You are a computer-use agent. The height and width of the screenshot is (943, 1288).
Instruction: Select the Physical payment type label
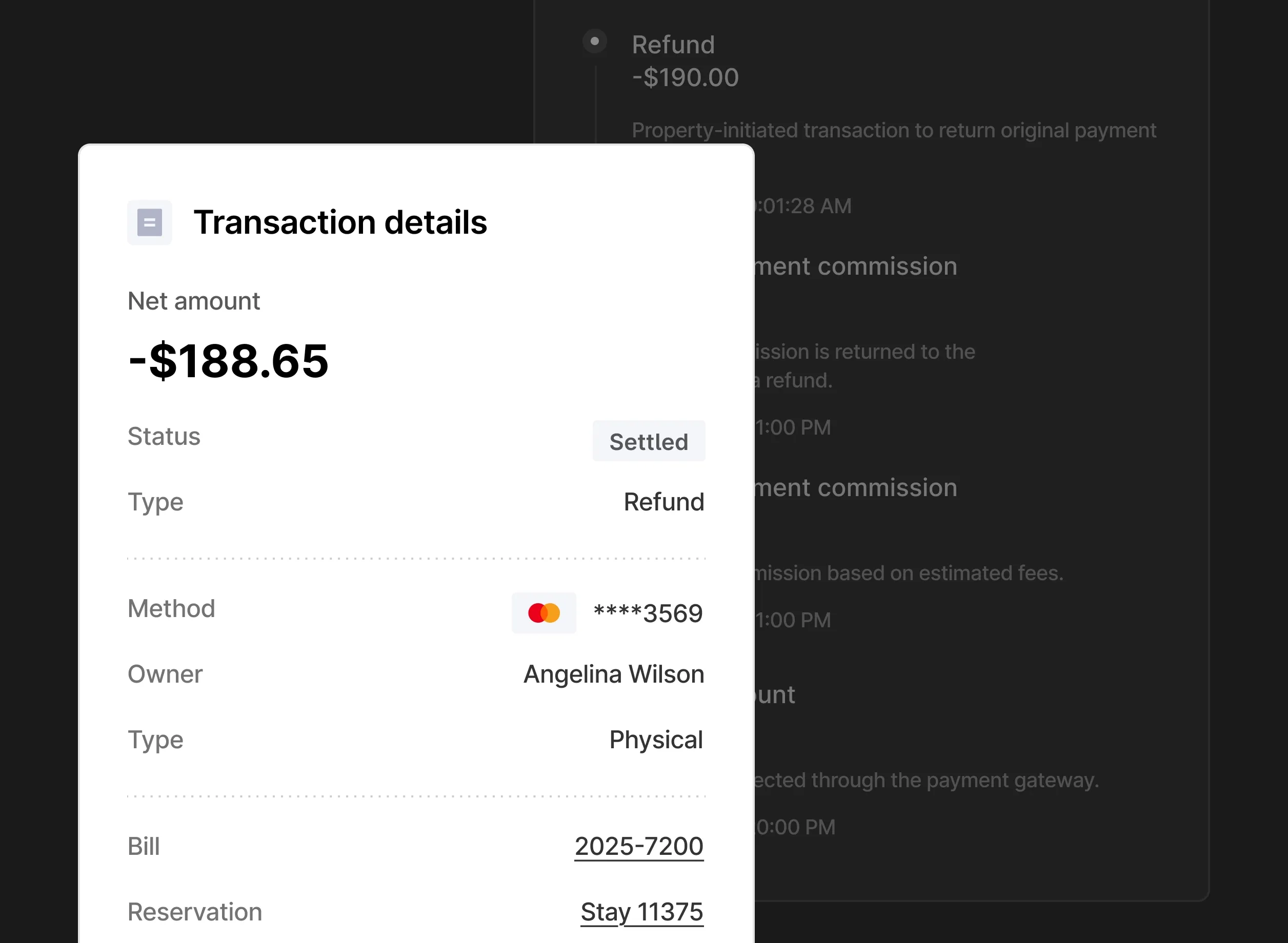[x=656, y=740]
